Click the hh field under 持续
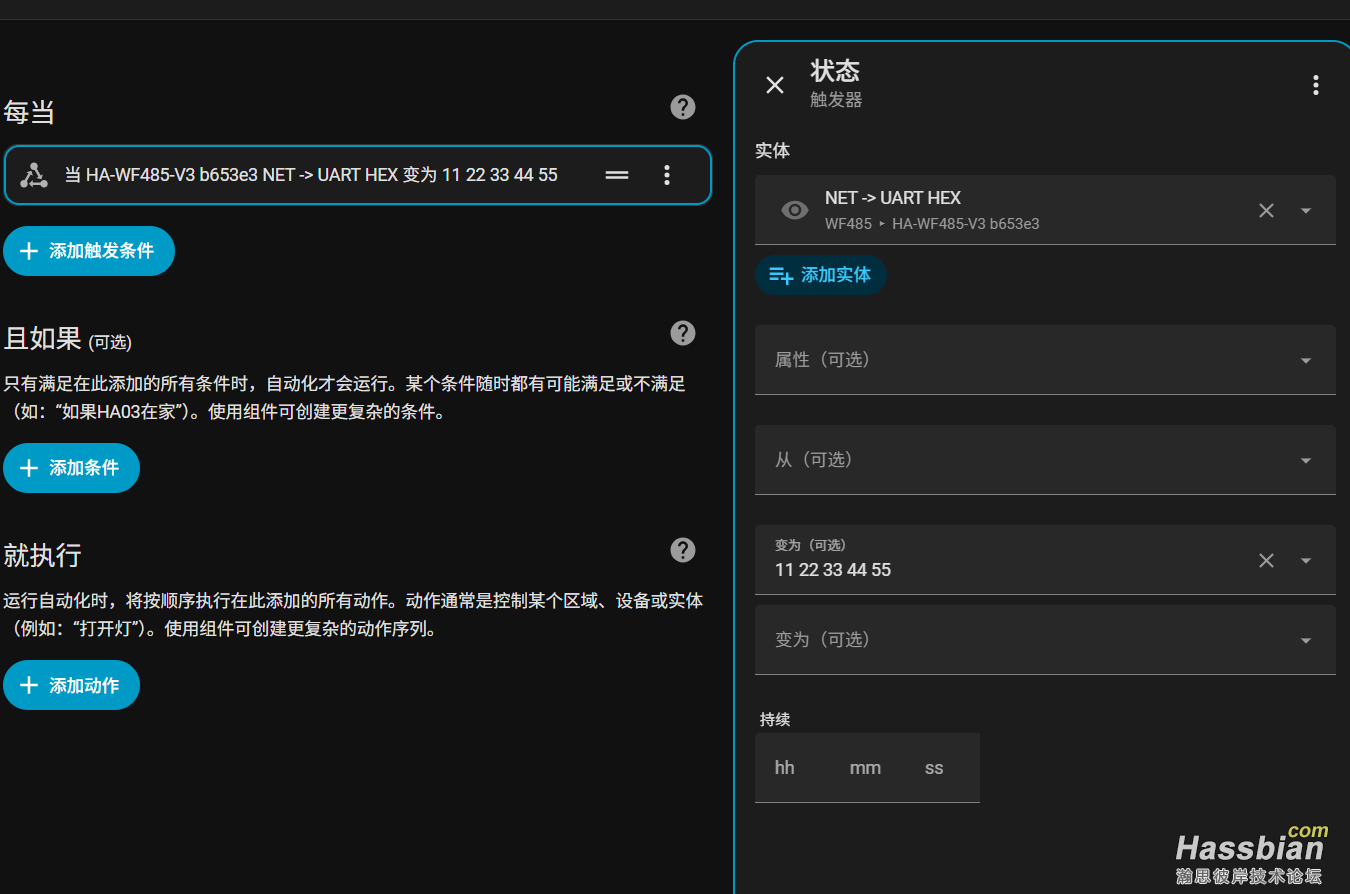 point(785,768)
